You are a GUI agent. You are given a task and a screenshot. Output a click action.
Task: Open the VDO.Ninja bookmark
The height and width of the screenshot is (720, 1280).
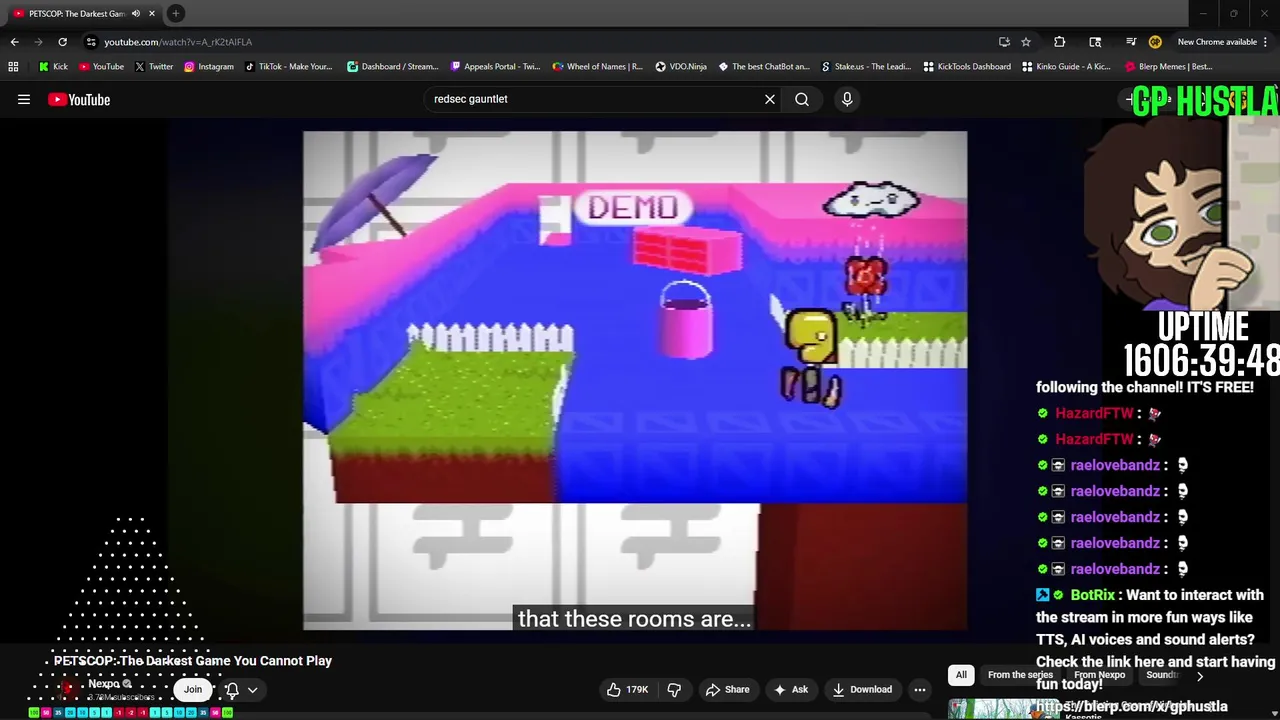pyautogui.click(x=681, y=66)
